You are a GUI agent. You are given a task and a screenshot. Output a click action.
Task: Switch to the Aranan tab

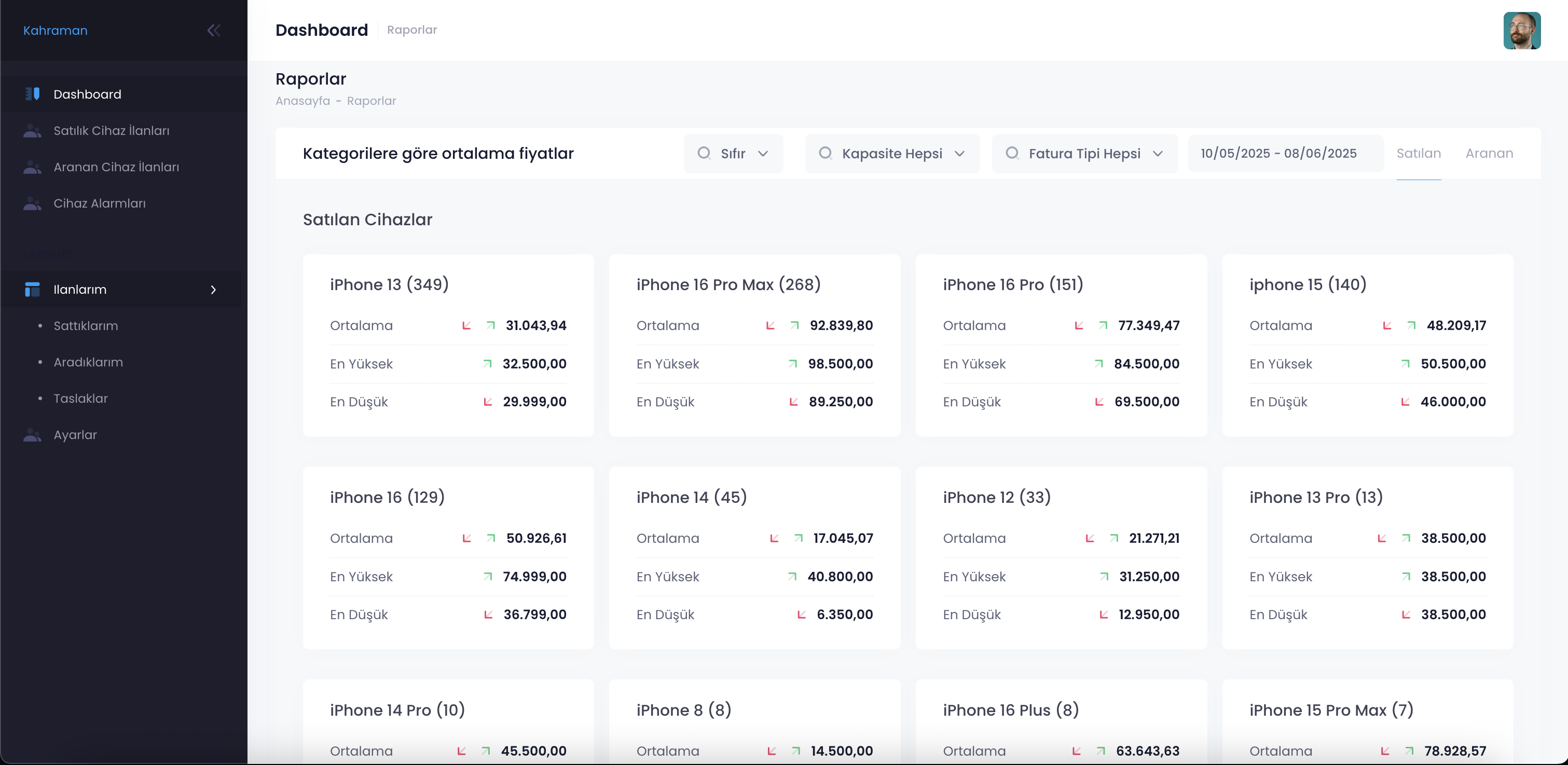[1489, 154]
